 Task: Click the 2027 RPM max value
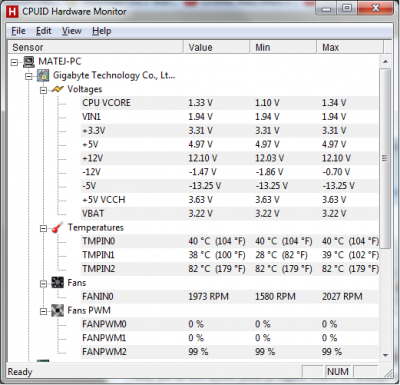point(342,297)
